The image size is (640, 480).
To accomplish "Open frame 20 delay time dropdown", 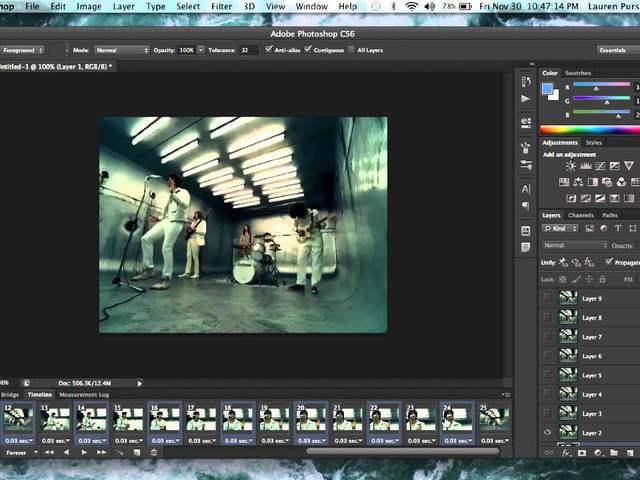I will (311, 440).
